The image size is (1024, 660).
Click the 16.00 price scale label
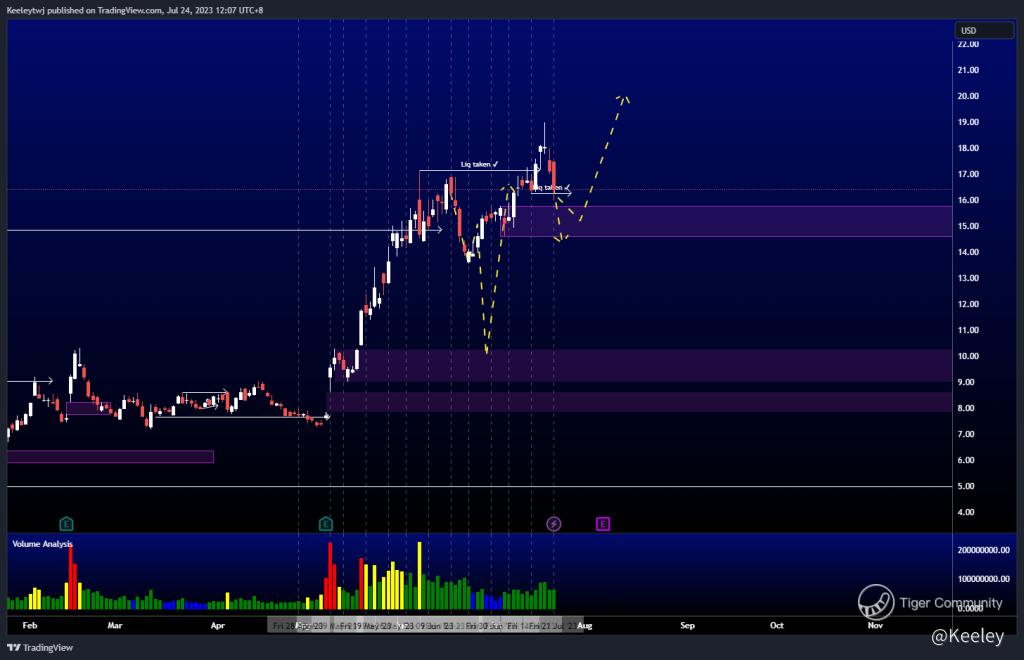pos(968,200)
